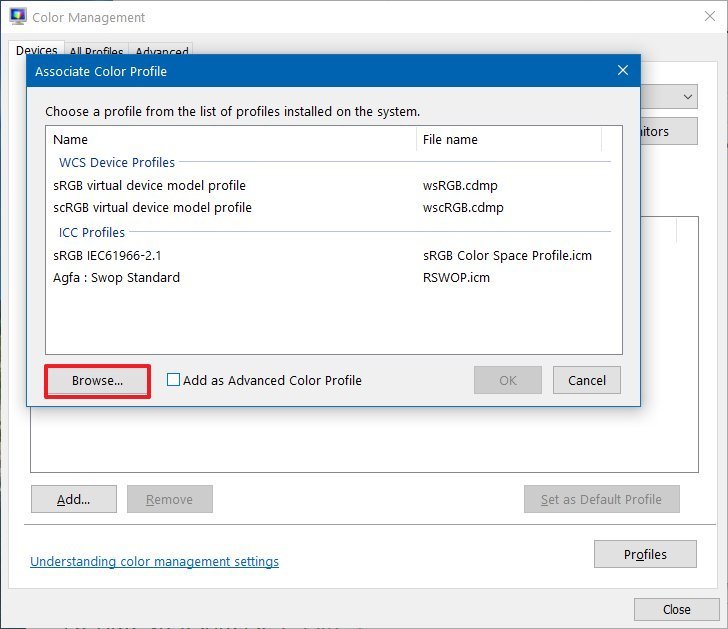Viewport: 728px width, 629px height.
Task: Open the device dropdown arrow
Action: tap(687, 97)
